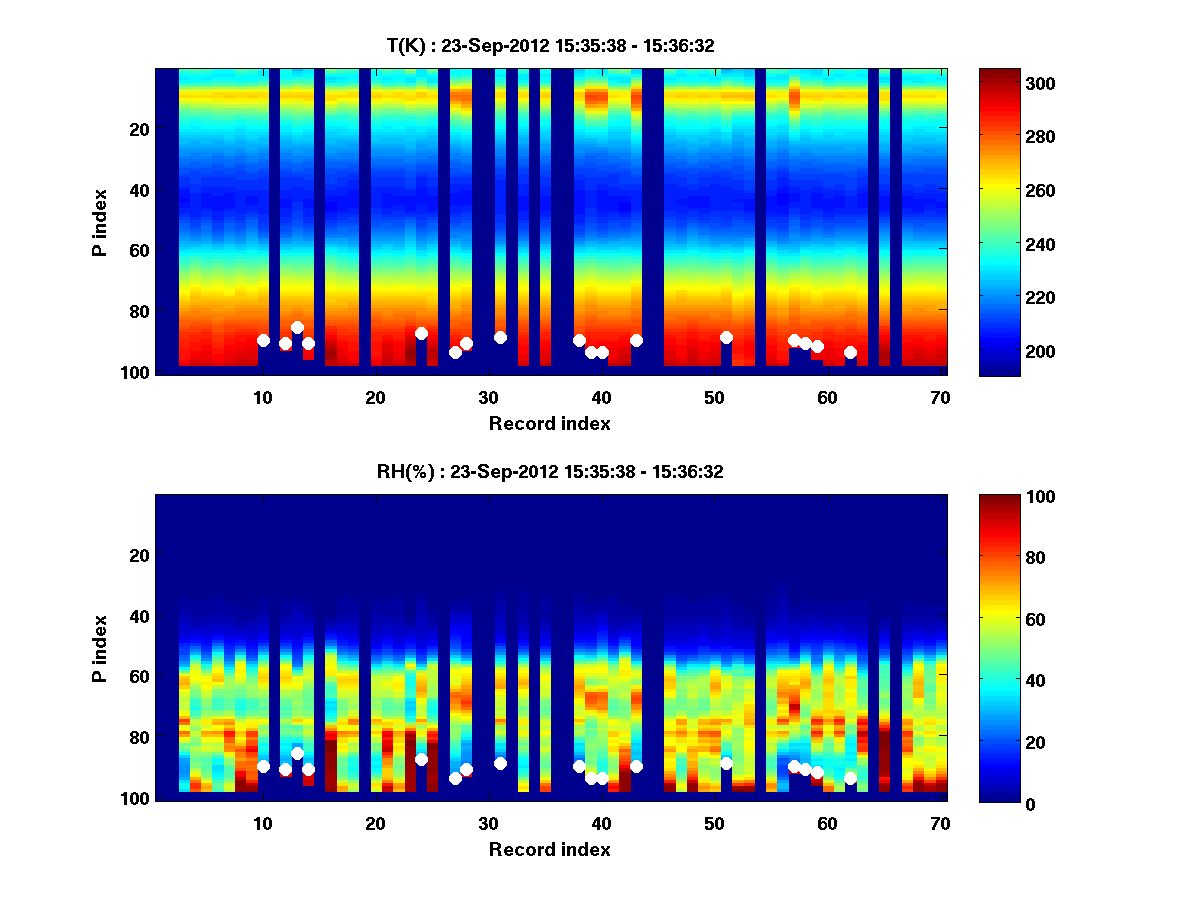Click the white marker at record 51 in temperature plot
Image resolution: width=1200 pixels, height=900 pixels.
(x=726, y=338)
